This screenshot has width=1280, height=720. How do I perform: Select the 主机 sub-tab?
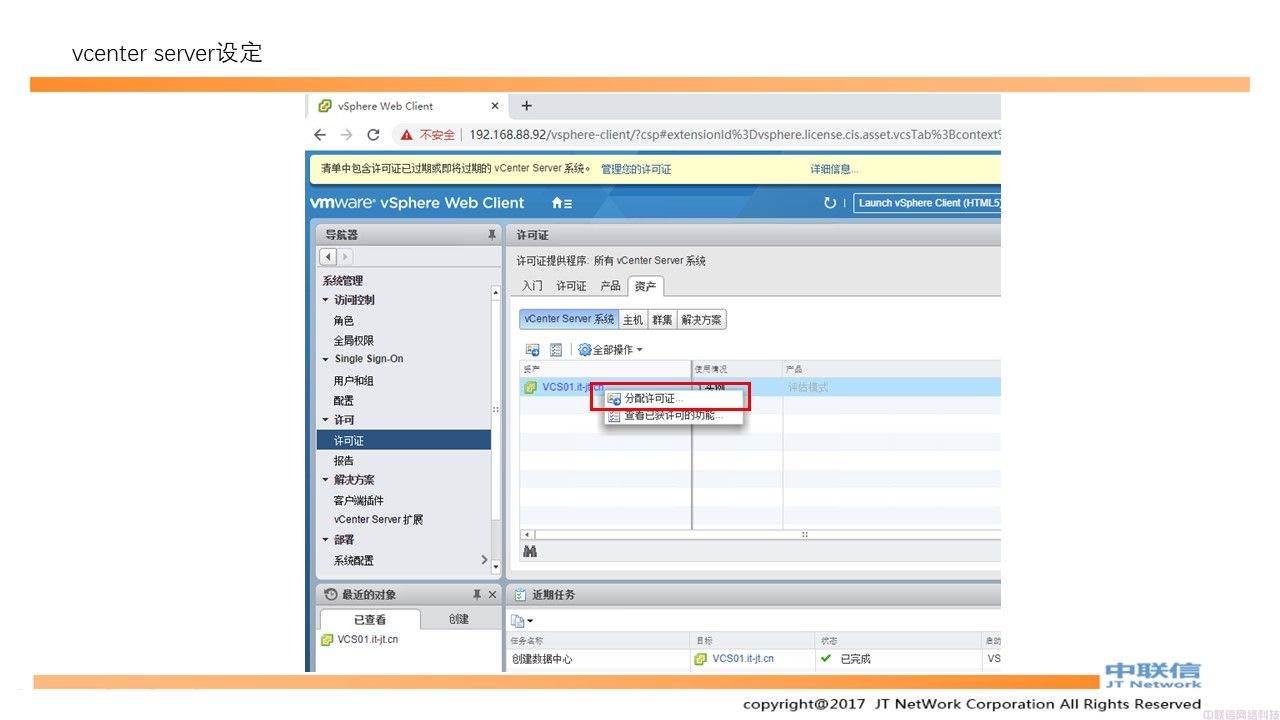(633, 320)
